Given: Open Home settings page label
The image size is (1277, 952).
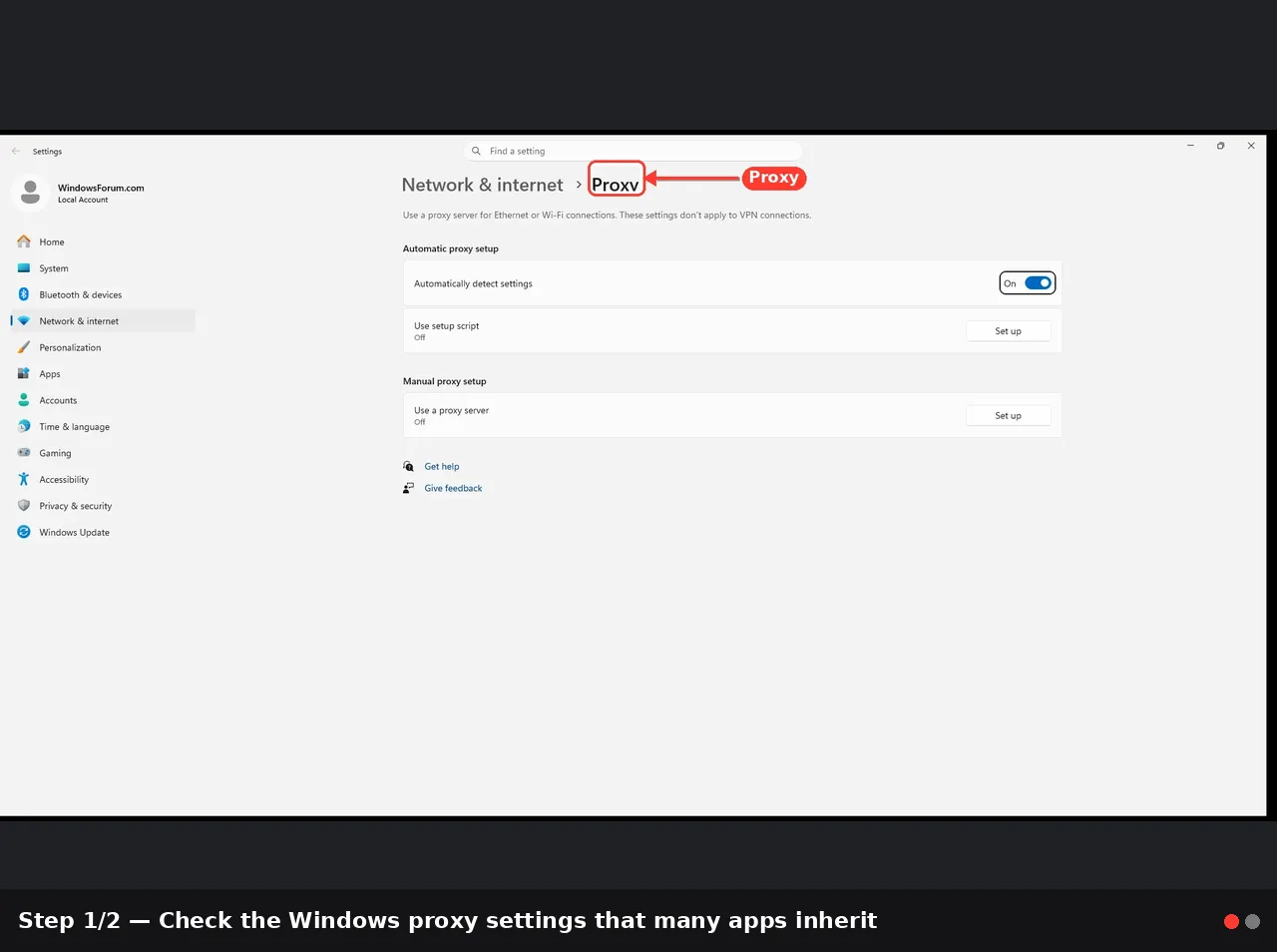Looking at the screenshot, I should point(52,241).
